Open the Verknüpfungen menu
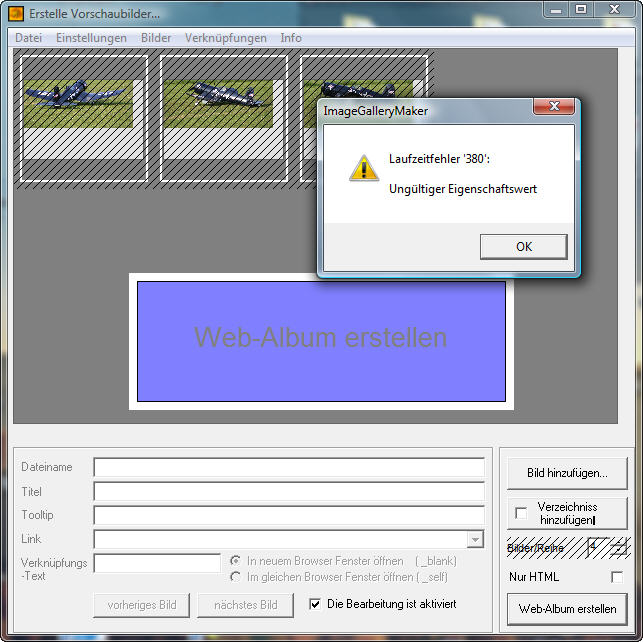 pyautogui.click(x=225, y=38)
